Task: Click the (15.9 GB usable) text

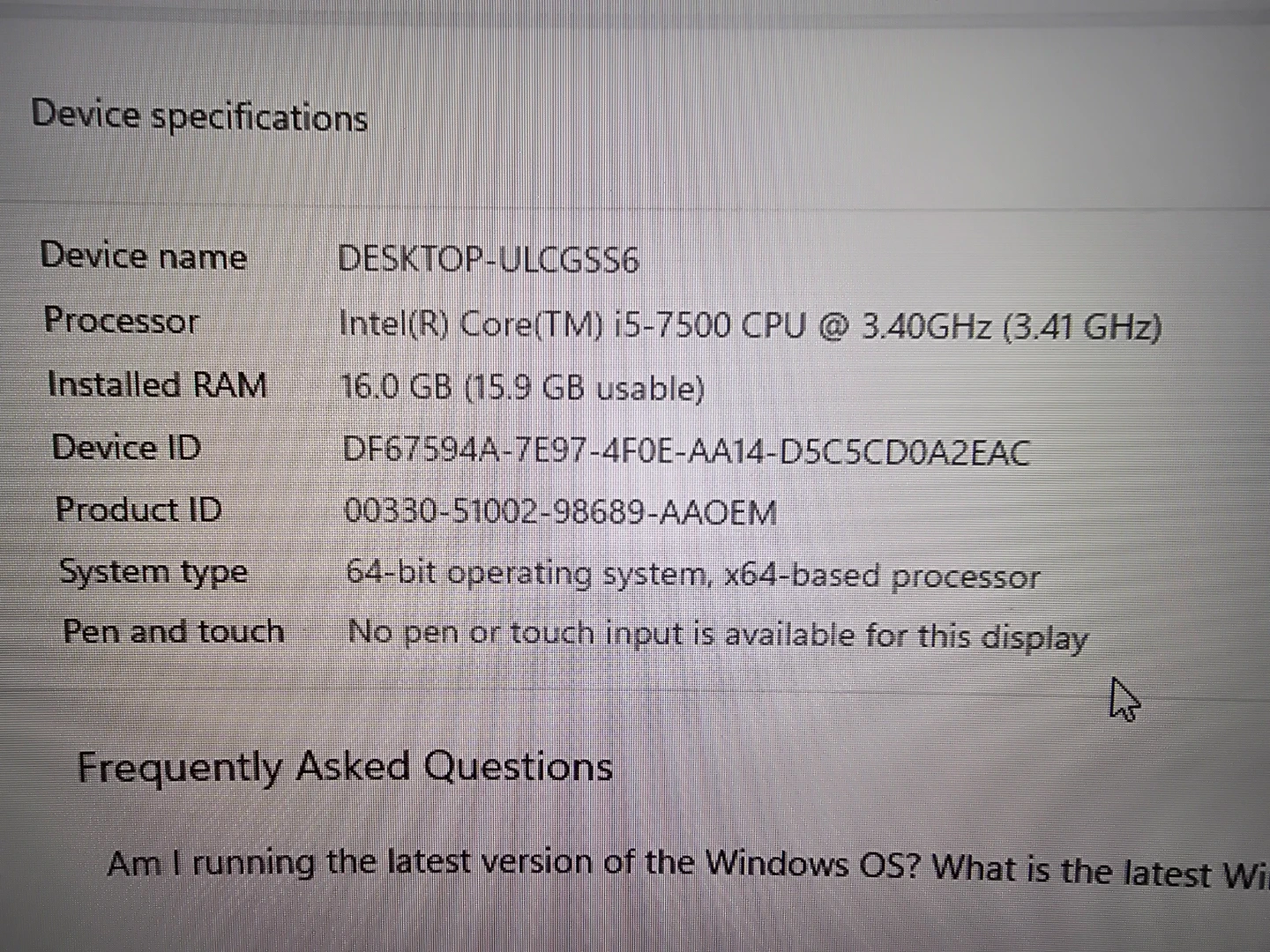Action: [584, 389]
